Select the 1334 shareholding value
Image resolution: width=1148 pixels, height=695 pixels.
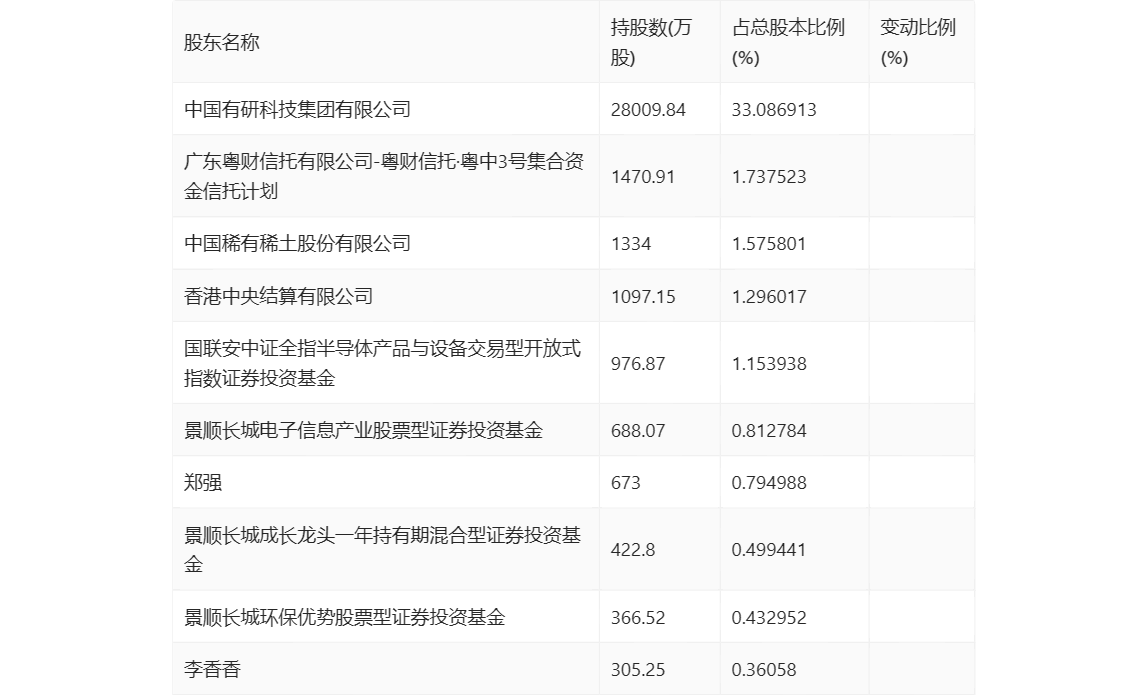(630, 244)
